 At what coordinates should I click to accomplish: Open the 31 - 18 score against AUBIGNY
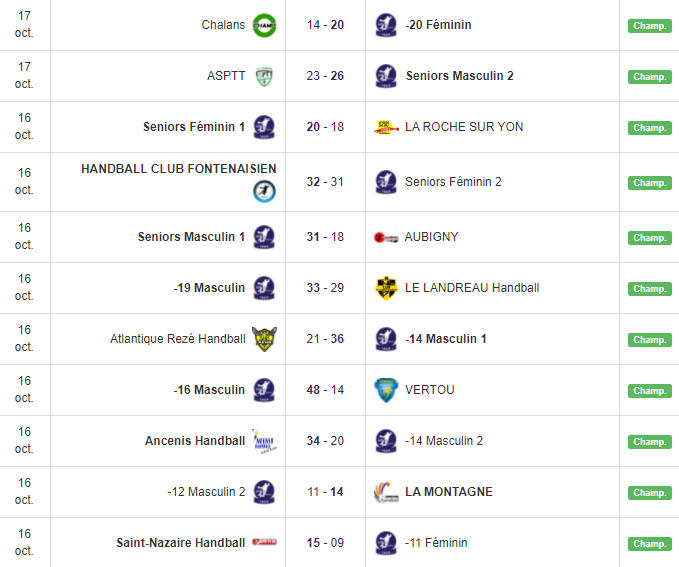(x=325, y=237)
